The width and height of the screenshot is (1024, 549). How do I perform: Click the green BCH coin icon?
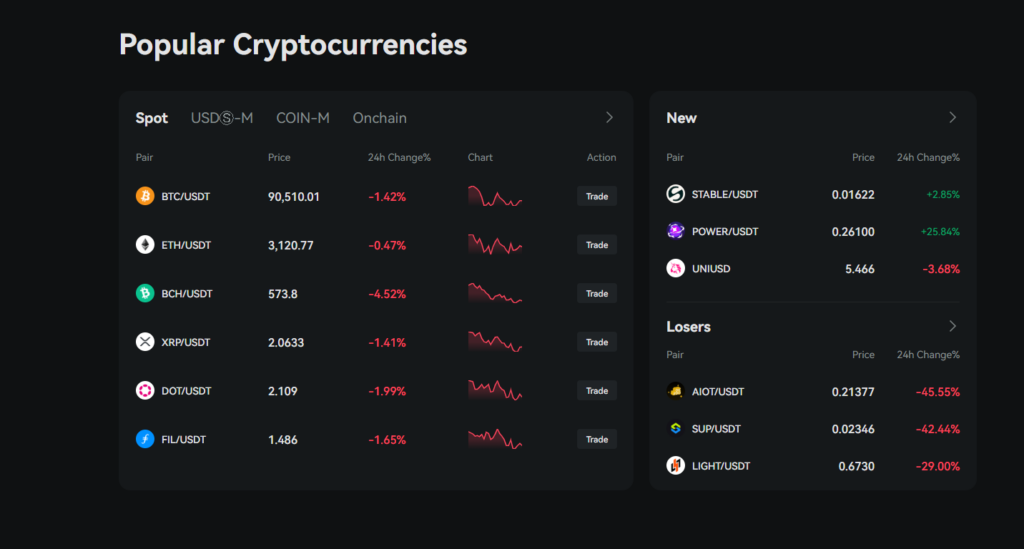click(x=145, y=294)
